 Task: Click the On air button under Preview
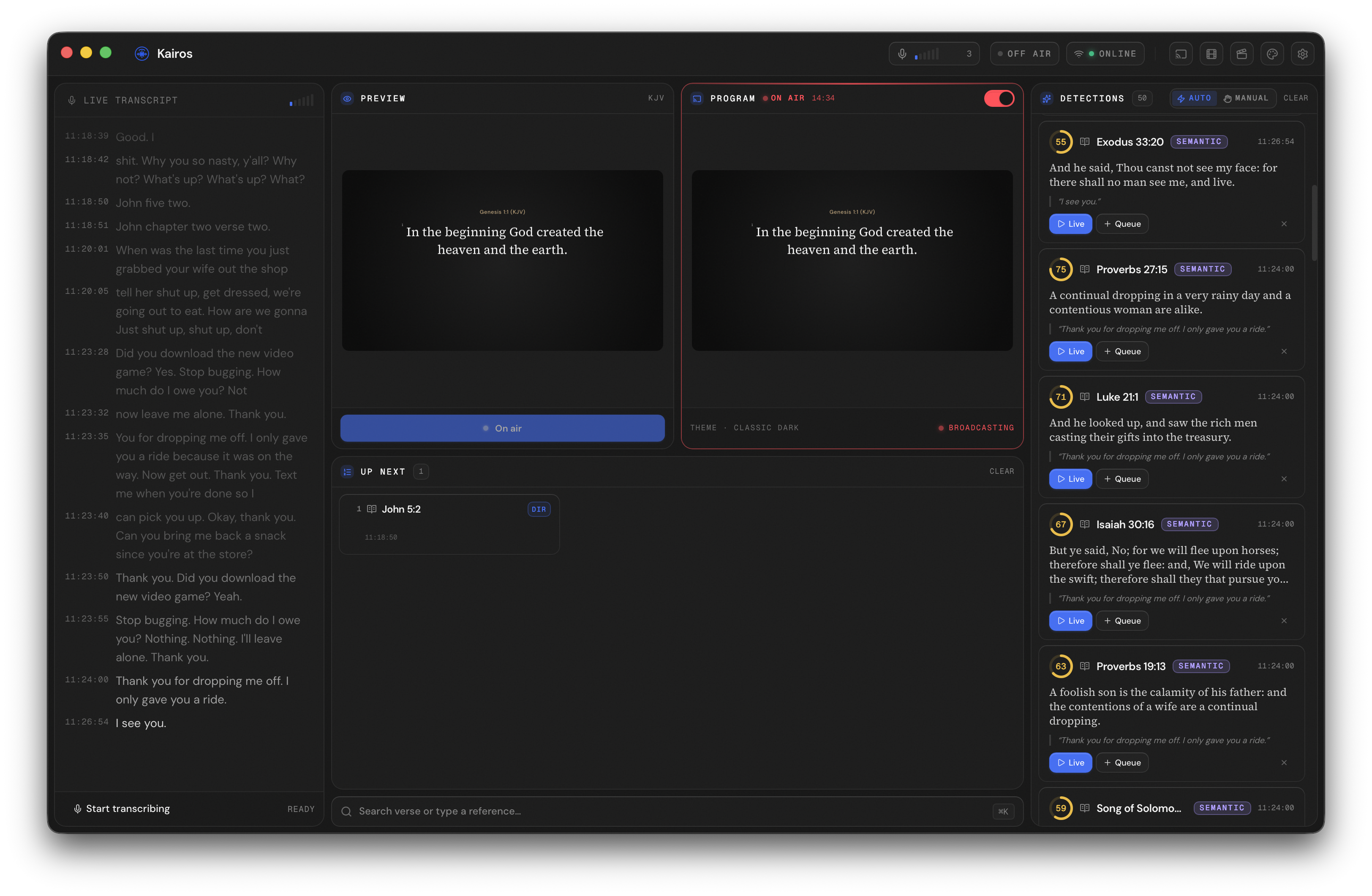(x=502, y=428)
